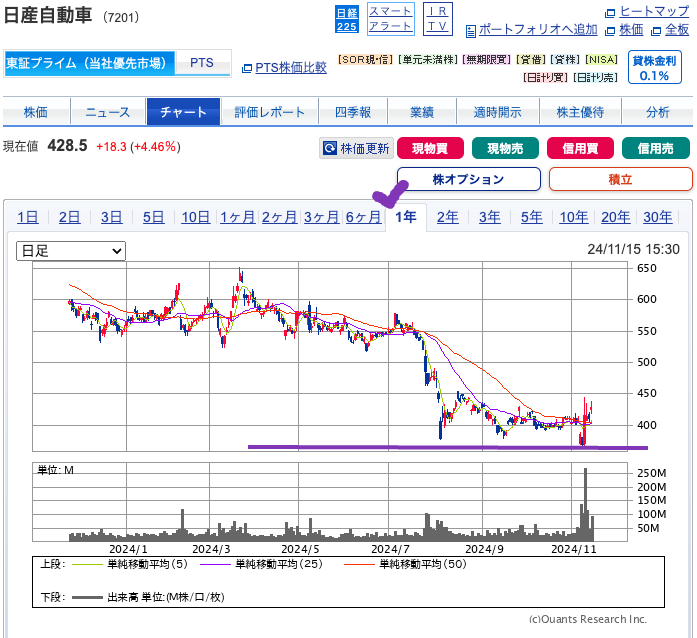Open the 四季報 tab
Image resolution: width=697 pixels, height=638 pixels.
[353, 112]
